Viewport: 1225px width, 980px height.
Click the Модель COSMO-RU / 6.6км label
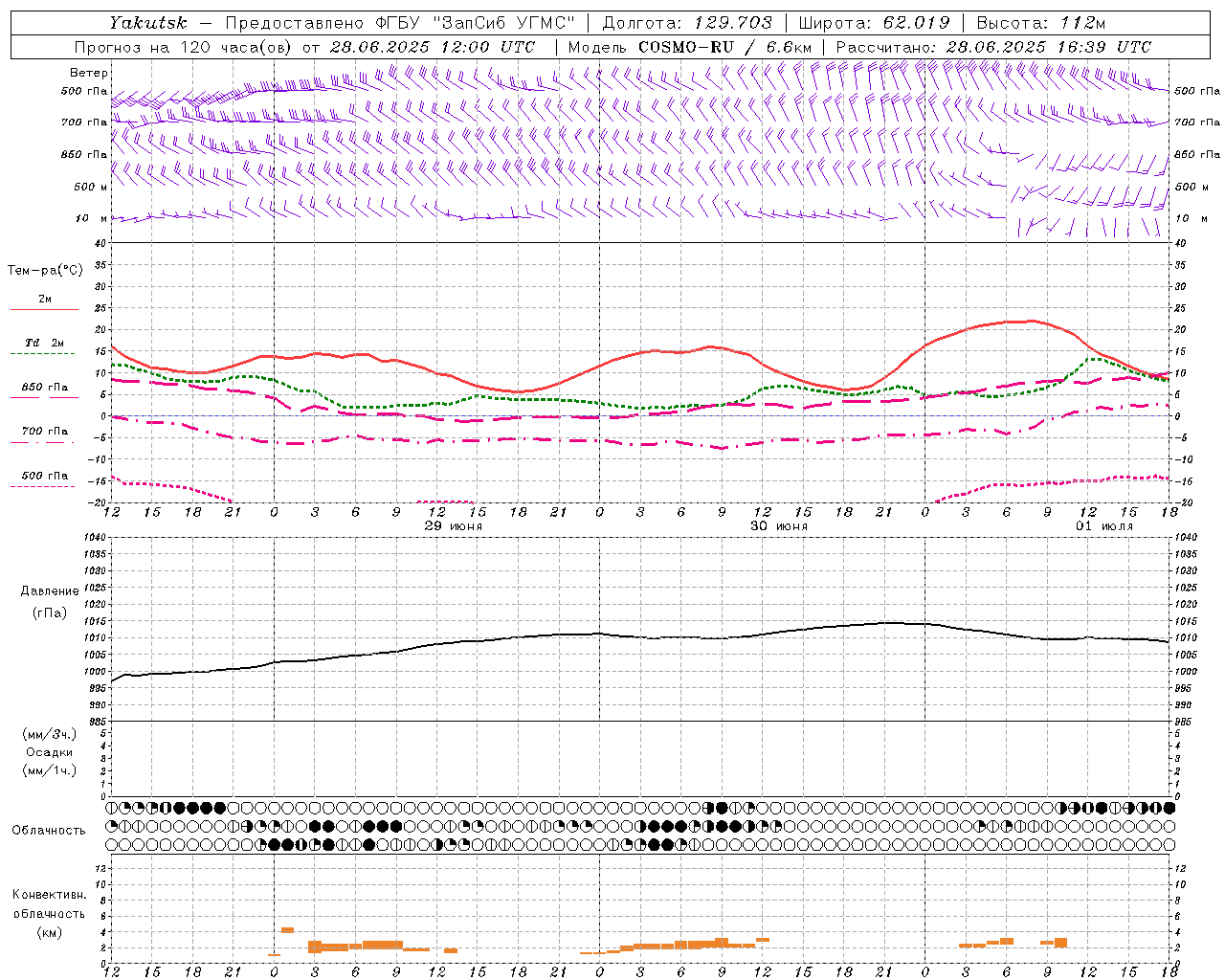pyautogui.click(x=691, y=47)
